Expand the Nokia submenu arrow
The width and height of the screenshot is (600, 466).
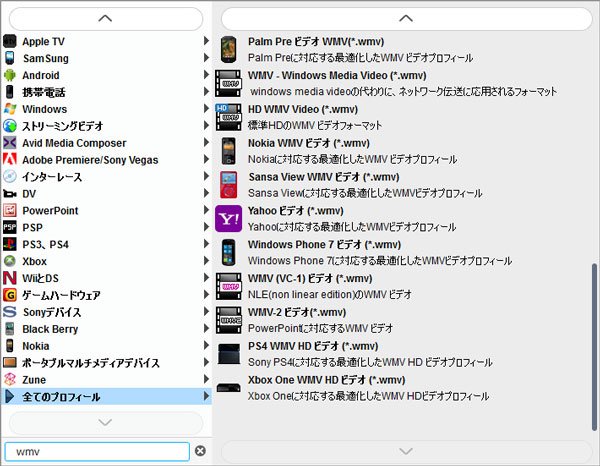(x=206, y=345)
